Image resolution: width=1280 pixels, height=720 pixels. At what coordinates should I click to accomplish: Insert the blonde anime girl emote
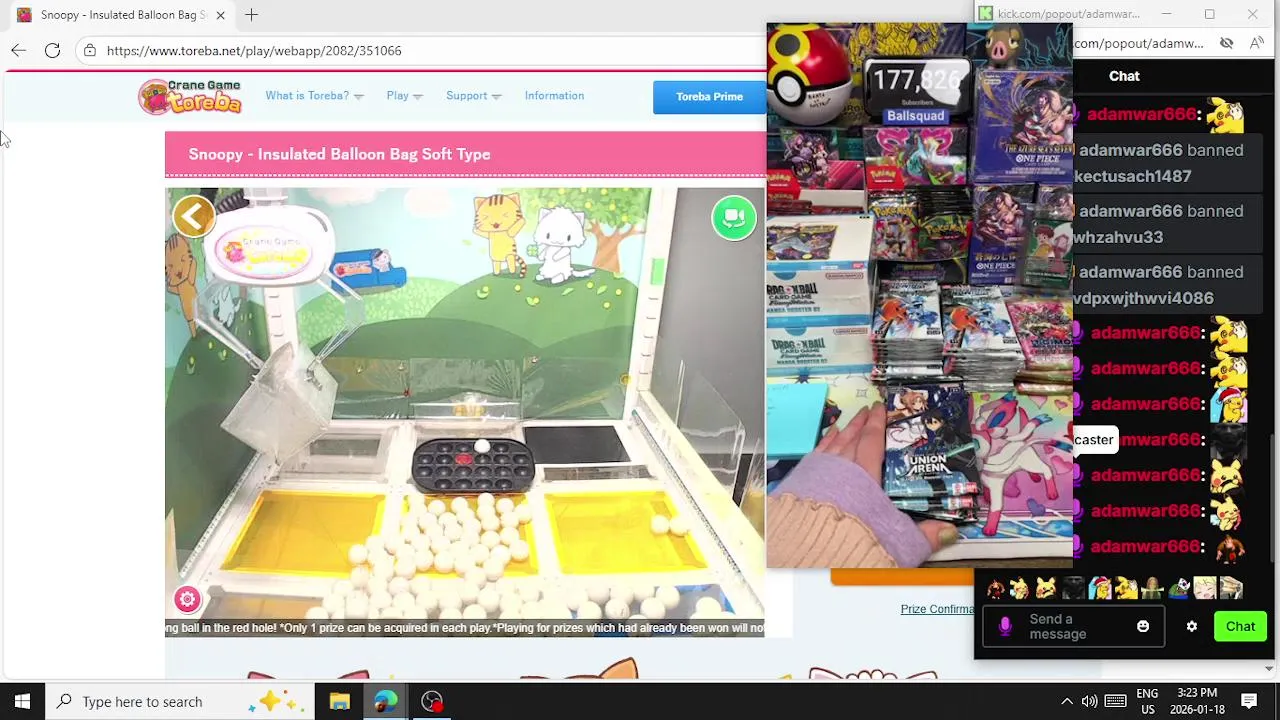pos(1205,588)
